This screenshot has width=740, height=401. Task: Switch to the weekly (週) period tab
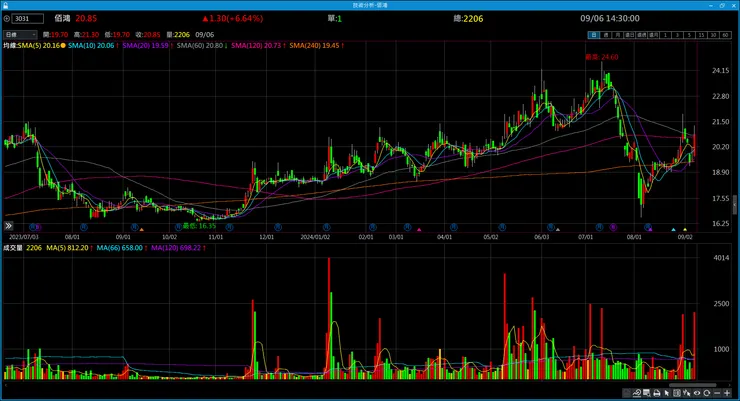pyautogui.click(x=606, y=35)
